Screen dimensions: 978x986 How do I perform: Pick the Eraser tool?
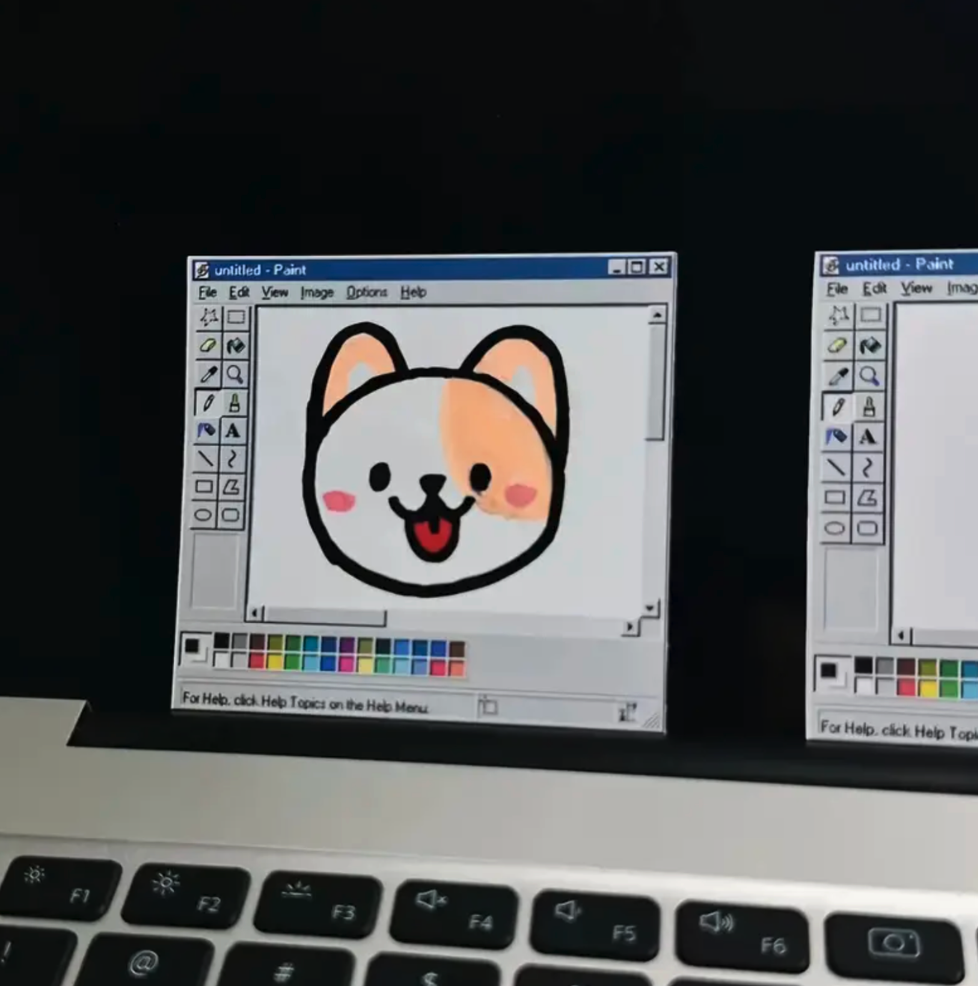210,345
